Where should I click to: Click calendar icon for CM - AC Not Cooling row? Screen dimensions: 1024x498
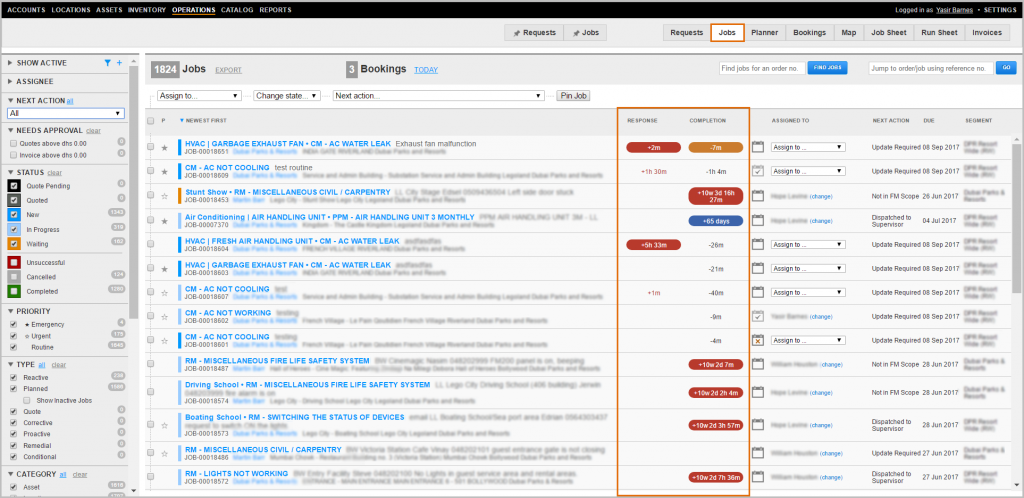tap(758, 171)
